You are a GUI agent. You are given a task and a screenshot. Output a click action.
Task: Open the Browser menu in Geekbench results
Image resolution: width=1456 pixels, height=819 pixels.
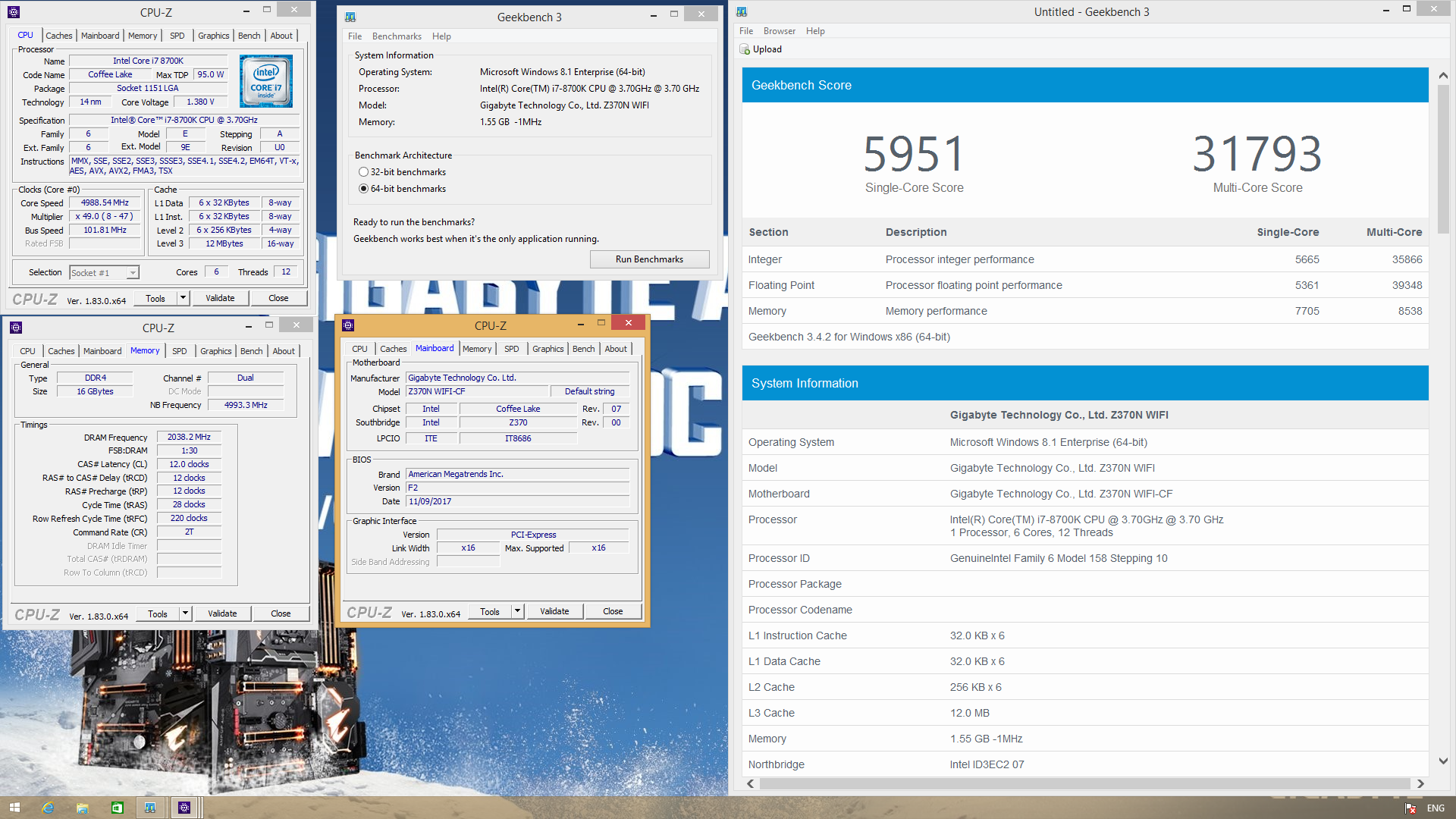point(779,31)
